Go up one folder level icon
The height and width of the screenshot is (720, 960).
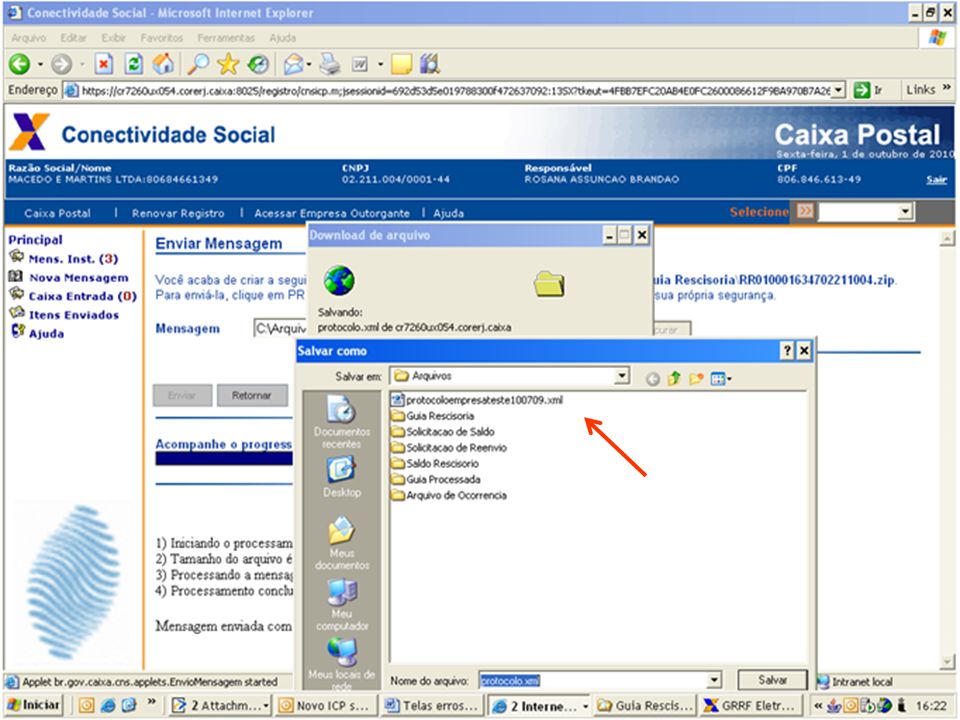674,378
